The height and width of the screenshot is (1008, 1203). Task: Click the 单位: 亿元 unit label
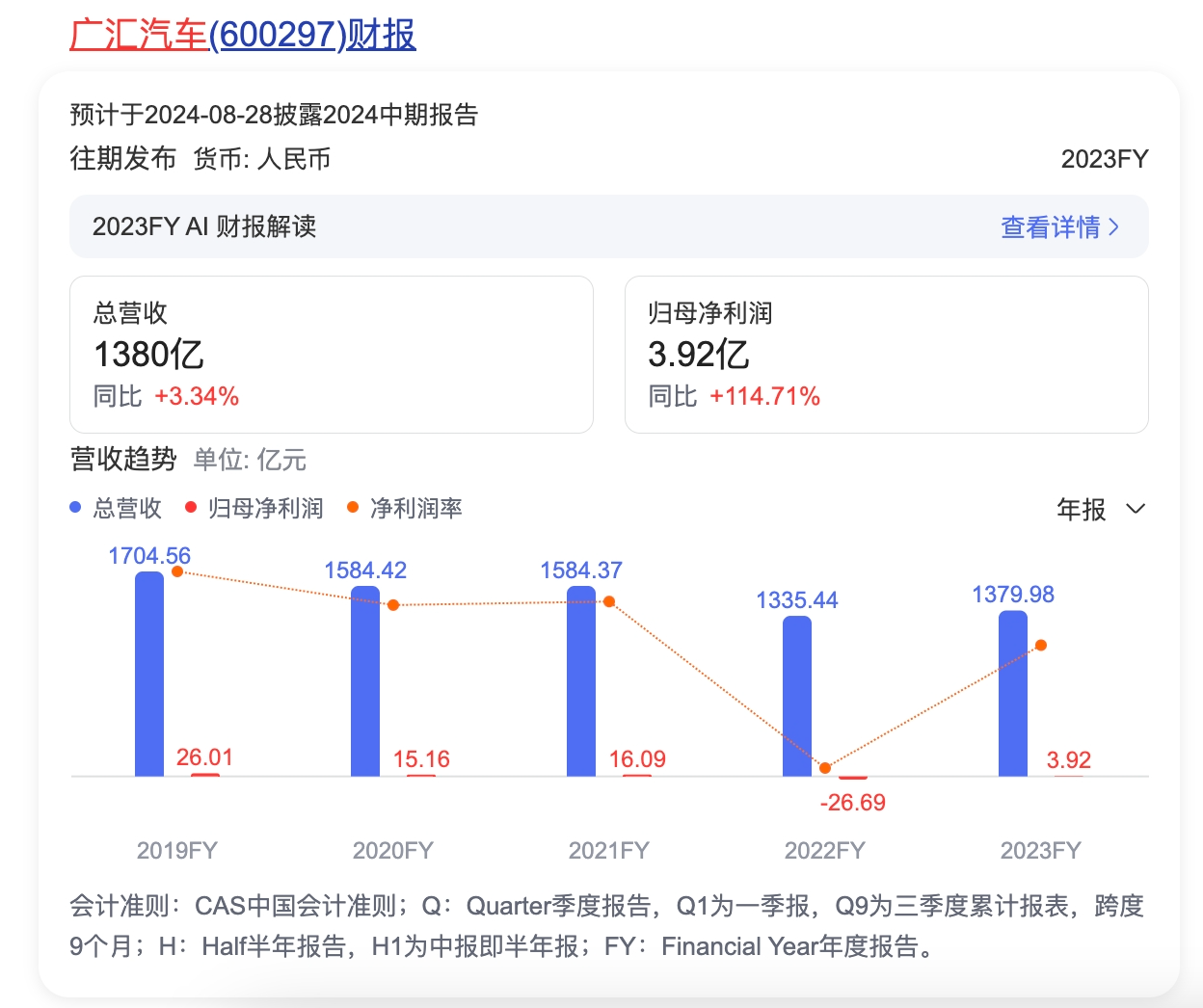point(251,460)
